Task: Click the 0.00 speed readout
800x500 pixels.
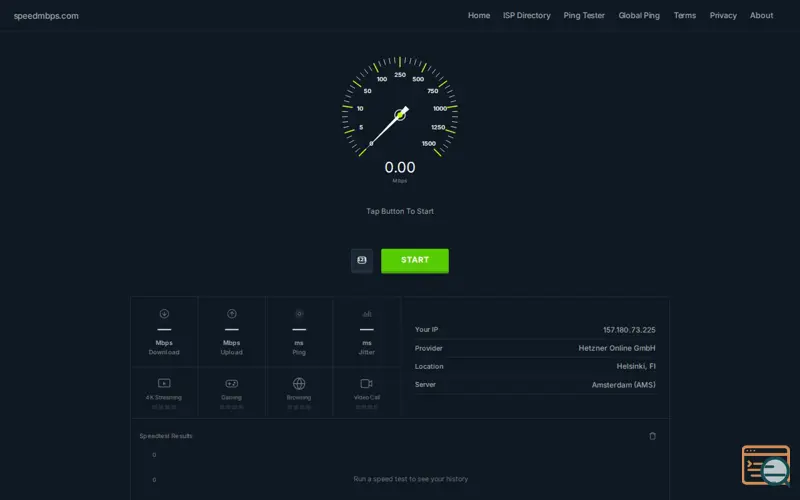Action: tap(400, 167)
